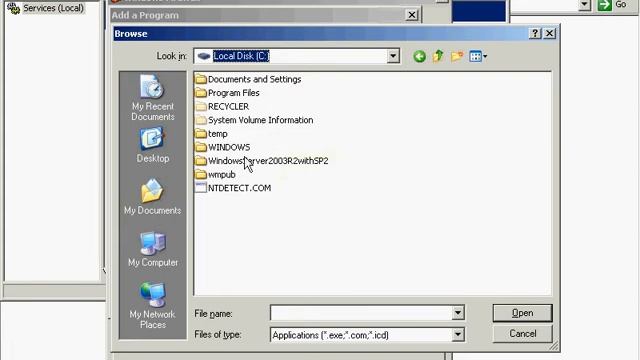Expand the Files of type dropdown arrow
The width and height of the screenshot is (640, 360).
tap(458, 335)
